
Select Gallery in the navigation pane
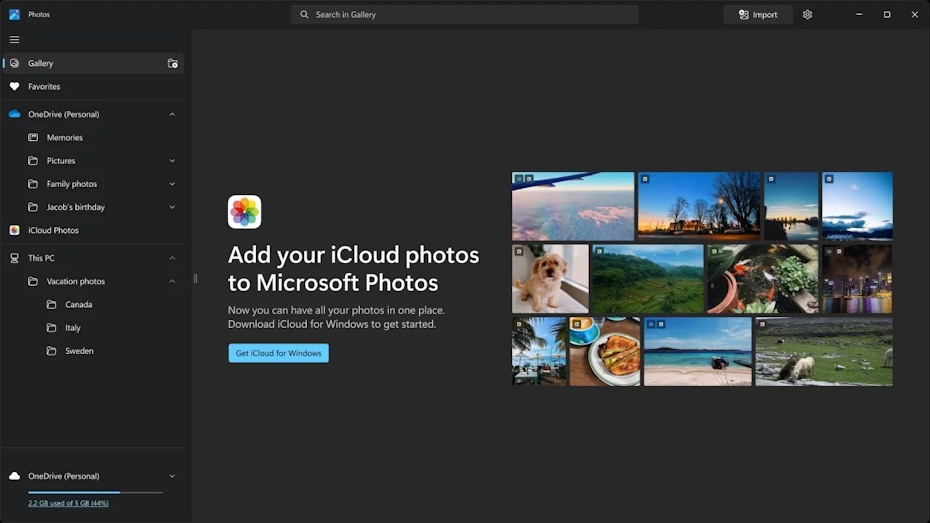coord(93,63)
